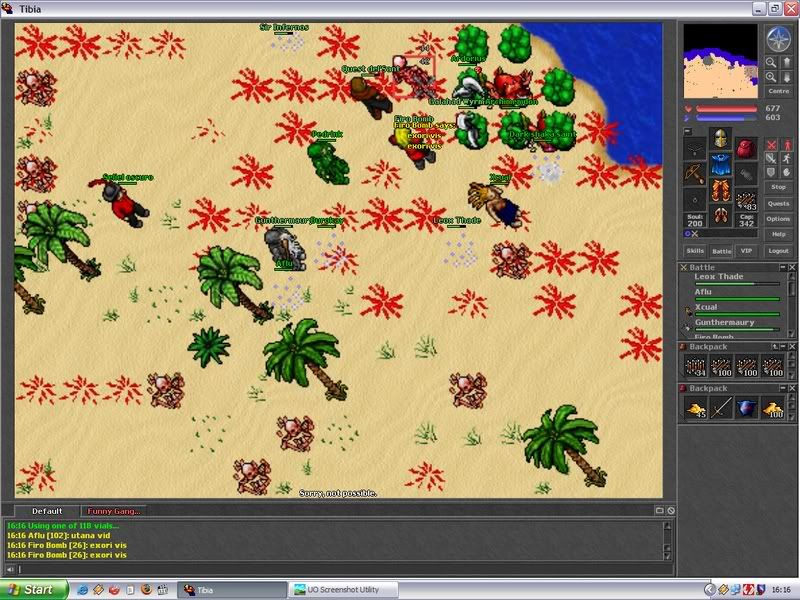Open the red backpack equipment slot
This screenshot has height=600, width=800.
[746, 148]
